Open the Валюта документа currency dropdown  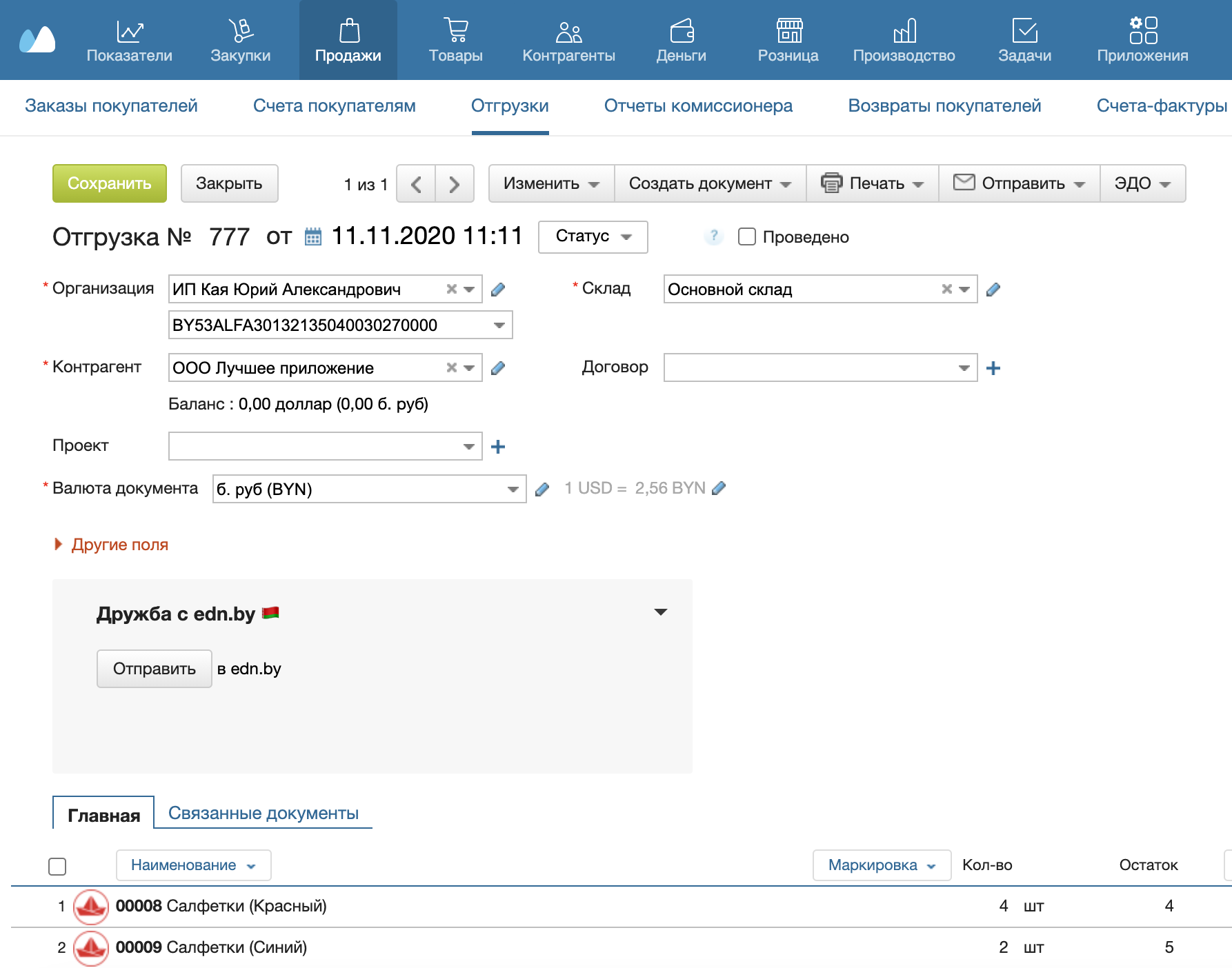[369, 489]
